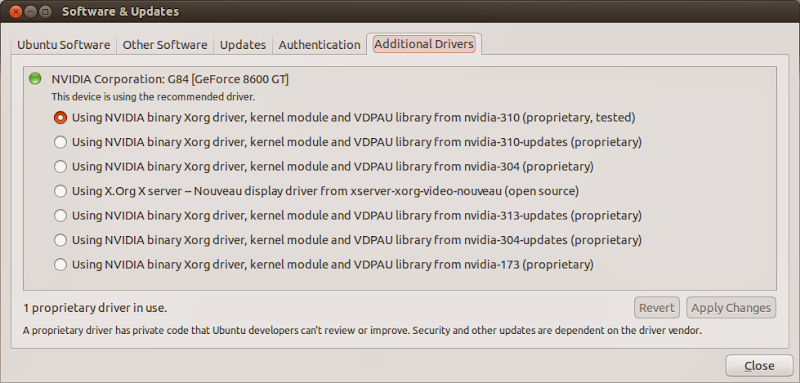Image resolution: width=800 pixels, height=383 pixels.
Task: Click 'This device is using the recommended driver' text
Action: coord(153,96)
